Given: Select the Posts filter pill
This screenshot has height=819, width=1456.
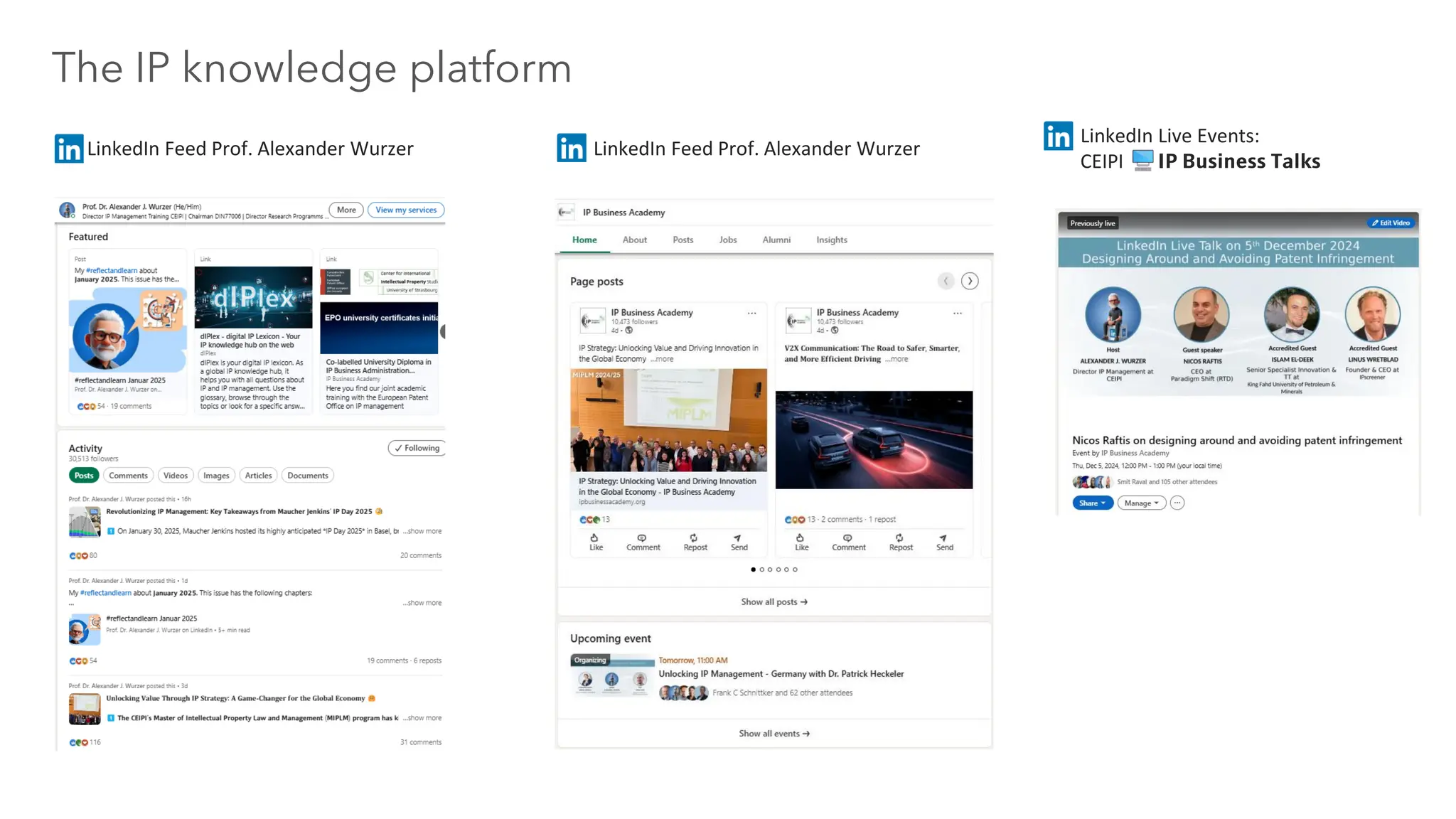Looking at the screenshot, I should pos(84,476).
